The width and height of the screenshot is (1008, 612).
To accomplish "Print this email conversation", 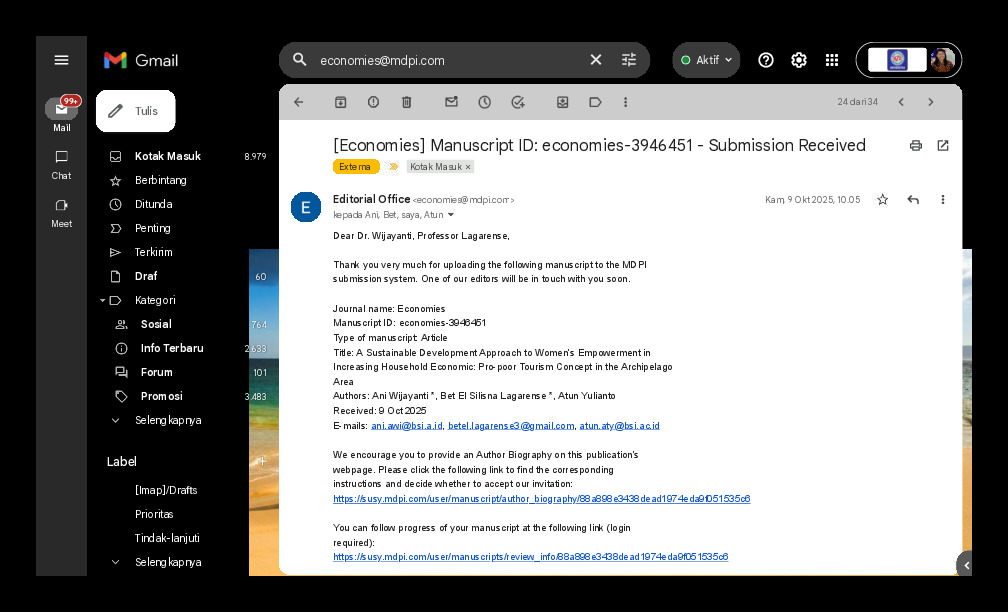I will click(916, 145).
